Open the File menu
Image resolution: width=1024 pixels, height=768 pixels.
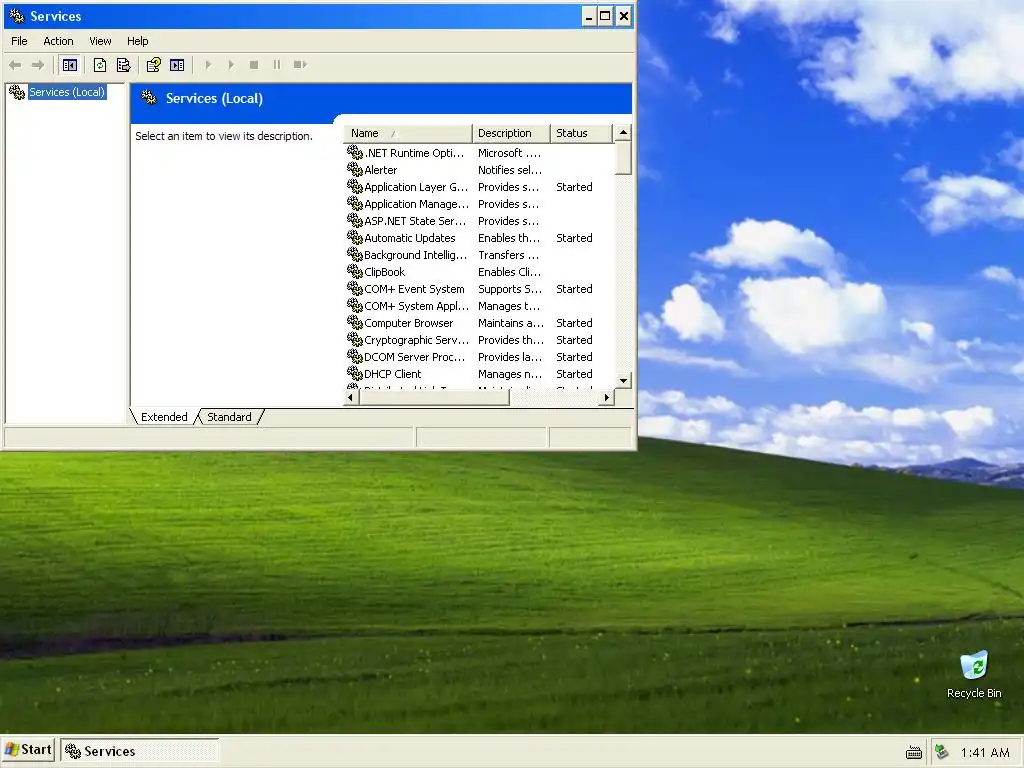pos(19,41)
